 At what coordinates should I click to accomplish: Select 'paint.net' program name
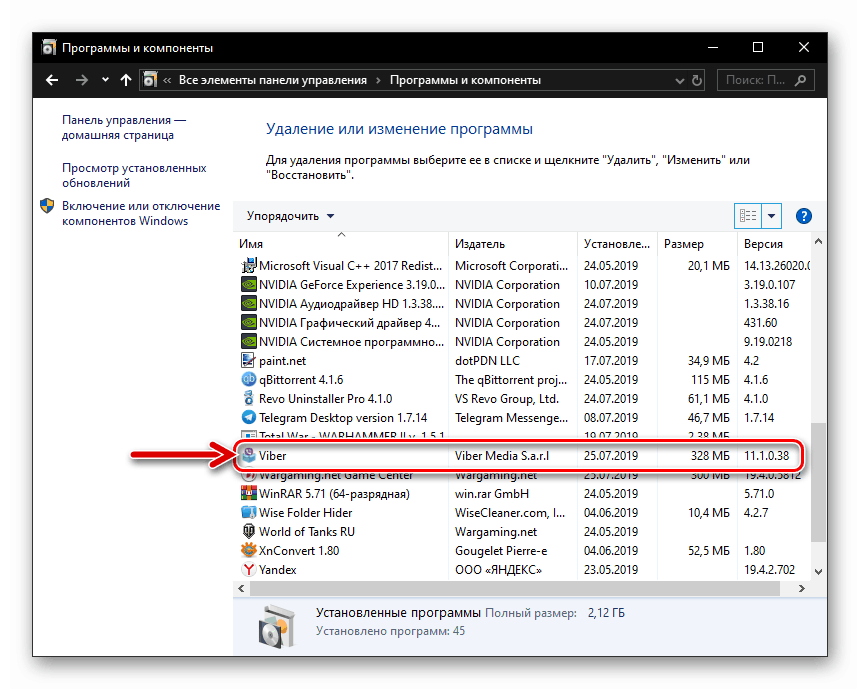point(282,361)
